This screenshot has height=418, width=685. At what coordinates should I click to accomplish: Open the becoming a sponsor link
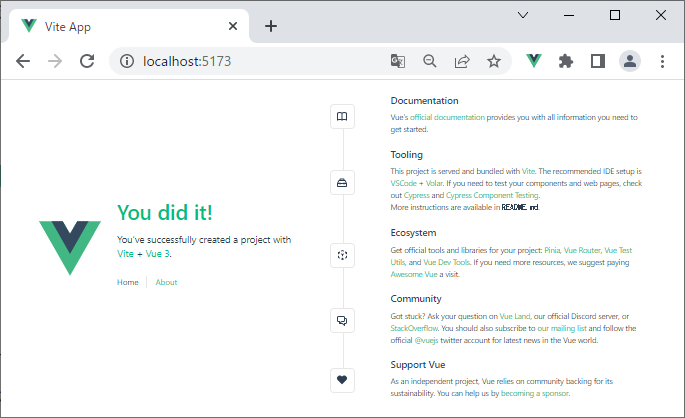pyautogui.click(x=535, y=393)
